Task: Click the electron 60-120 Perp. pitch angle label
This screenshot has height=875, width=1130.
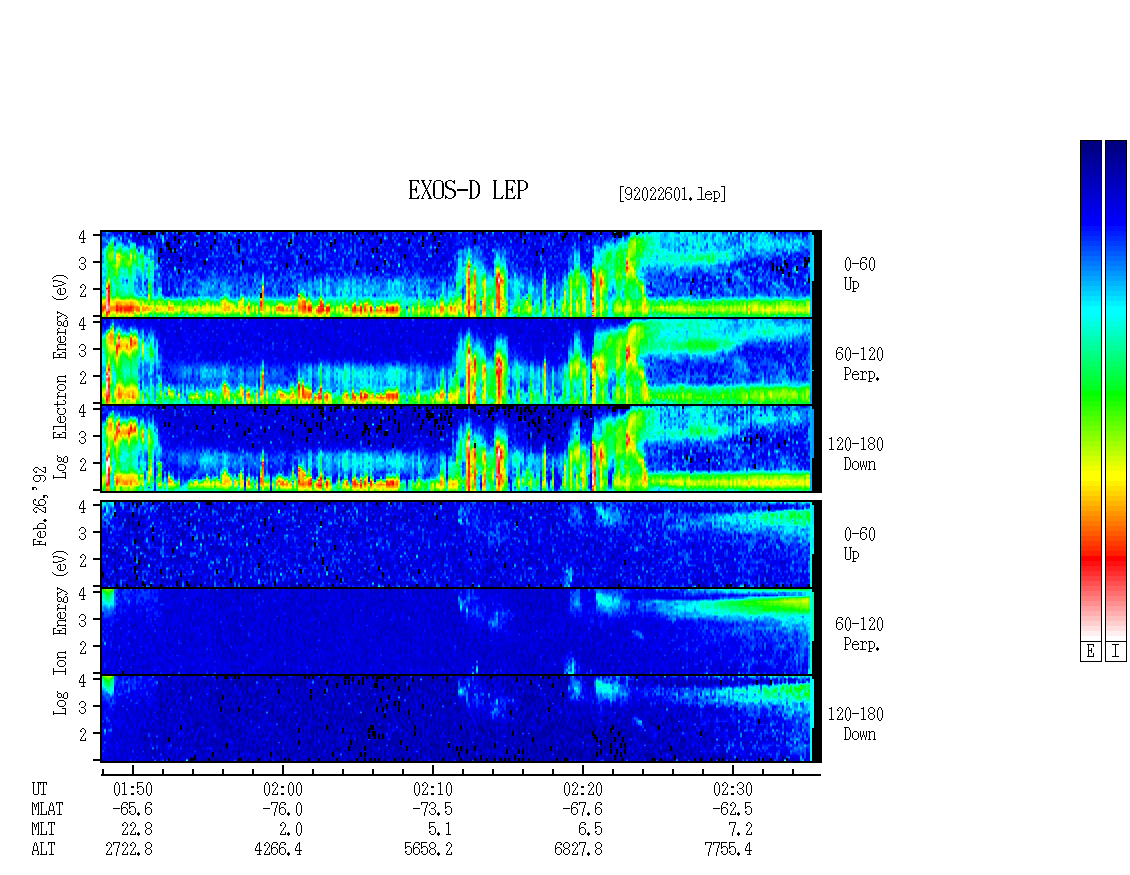Action: point(859,364)
